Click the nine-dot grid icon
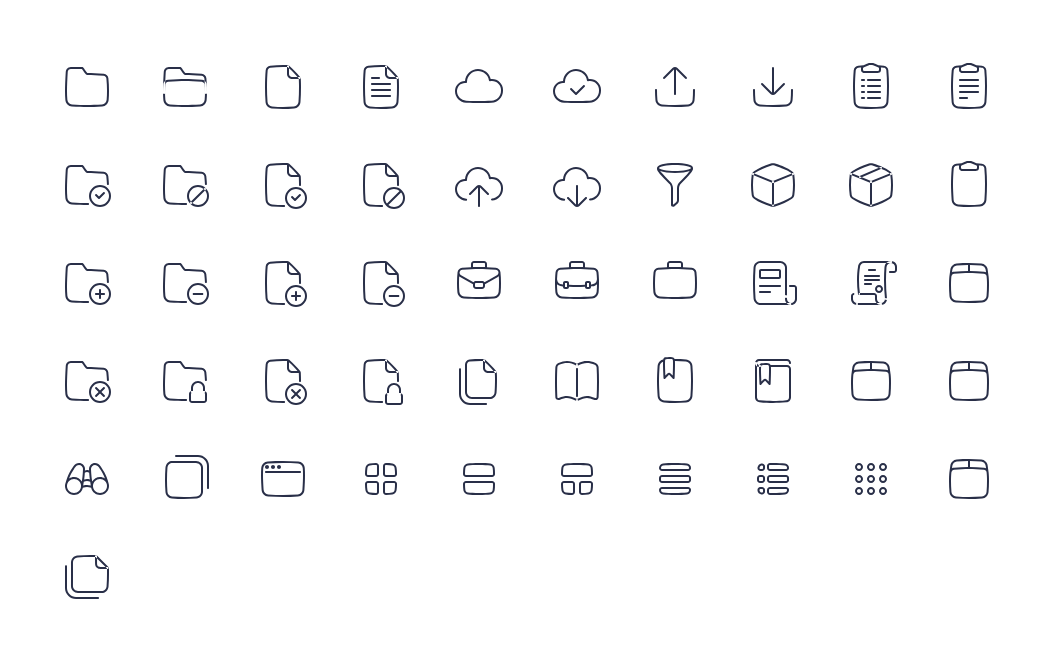 coord(871,479)
